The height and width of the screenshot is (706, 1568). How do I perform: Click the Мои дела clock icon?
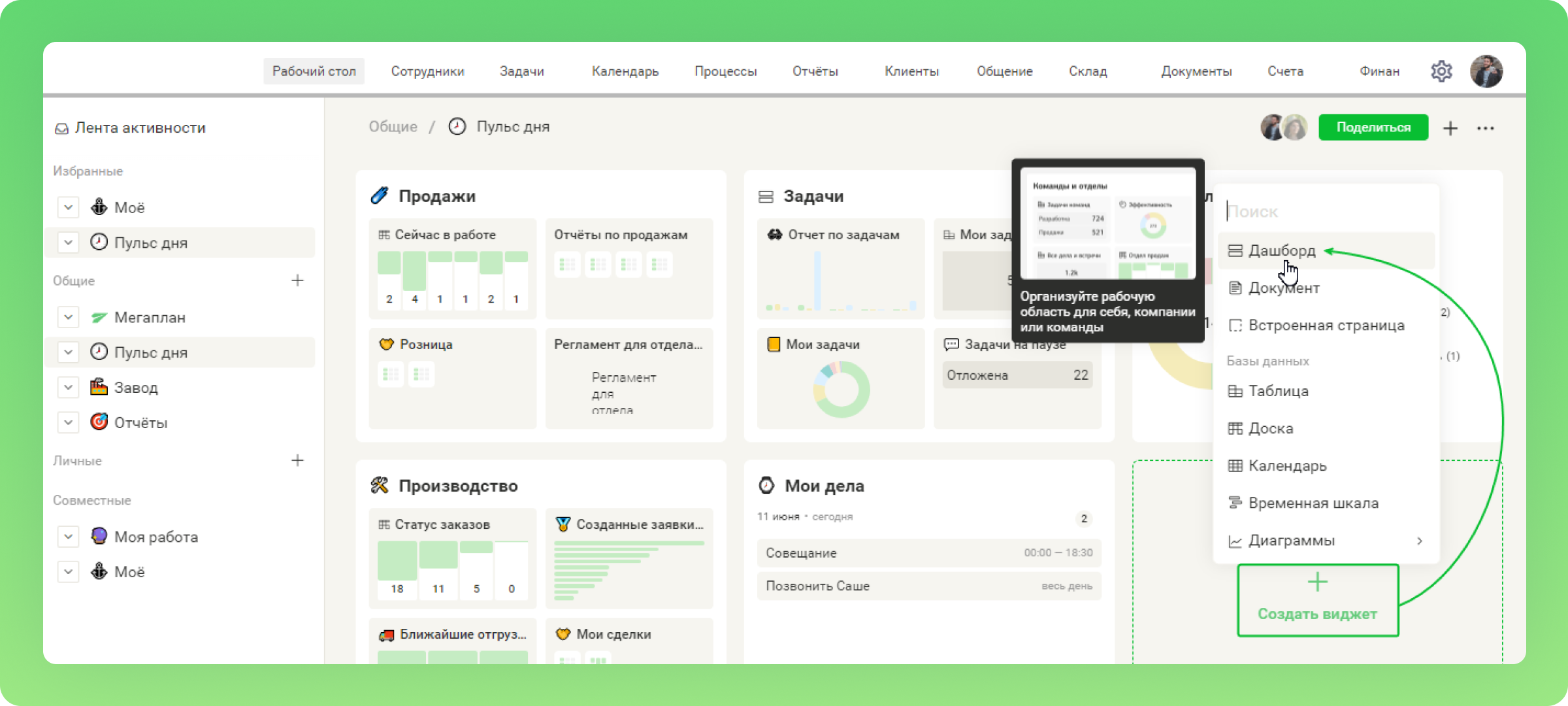[766, 485]
